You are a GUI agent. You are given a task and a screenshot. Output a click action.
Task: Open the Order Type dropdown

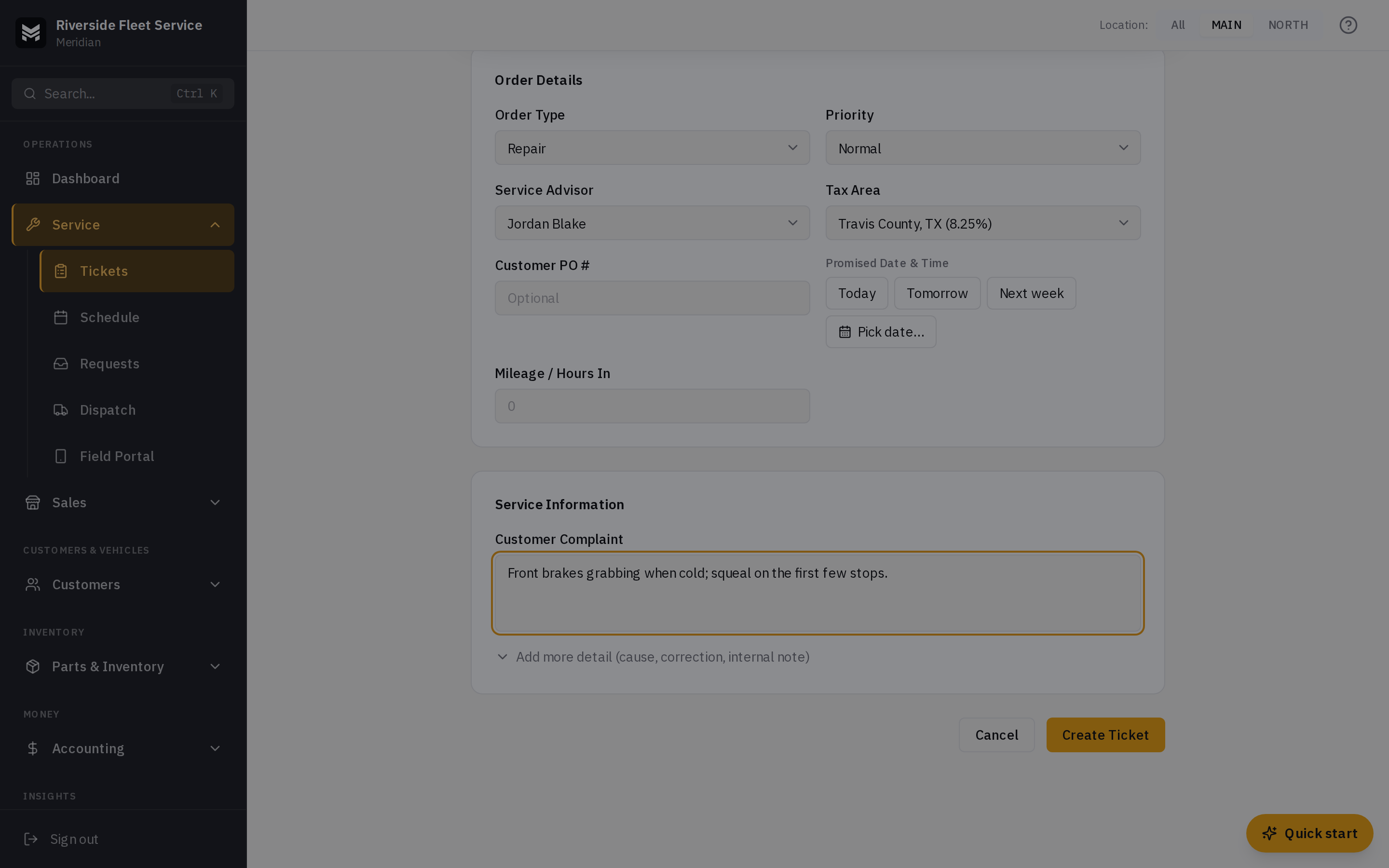coord(652,148)
